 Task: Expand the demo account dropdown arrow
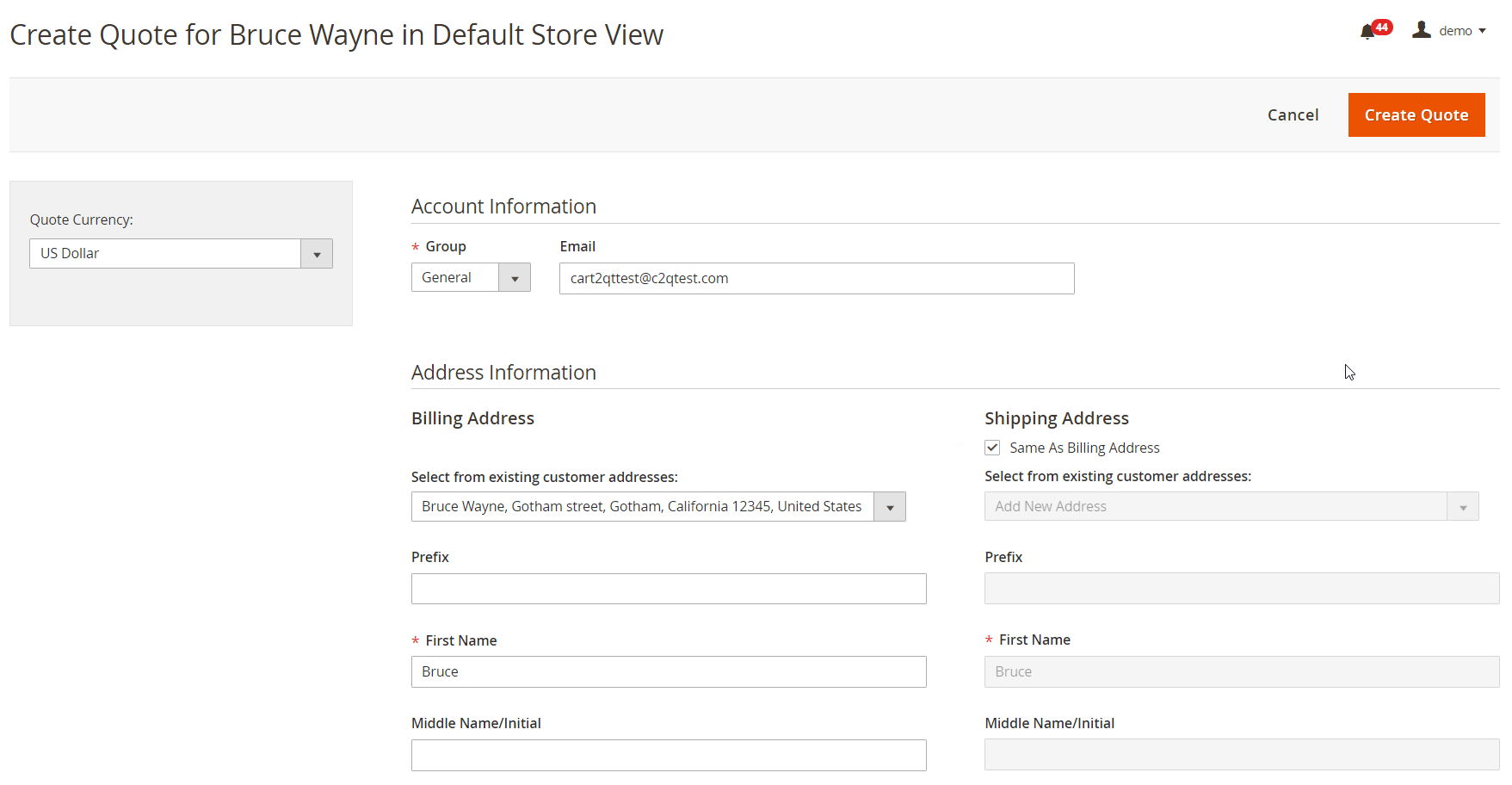click(x=1483, y=31)
